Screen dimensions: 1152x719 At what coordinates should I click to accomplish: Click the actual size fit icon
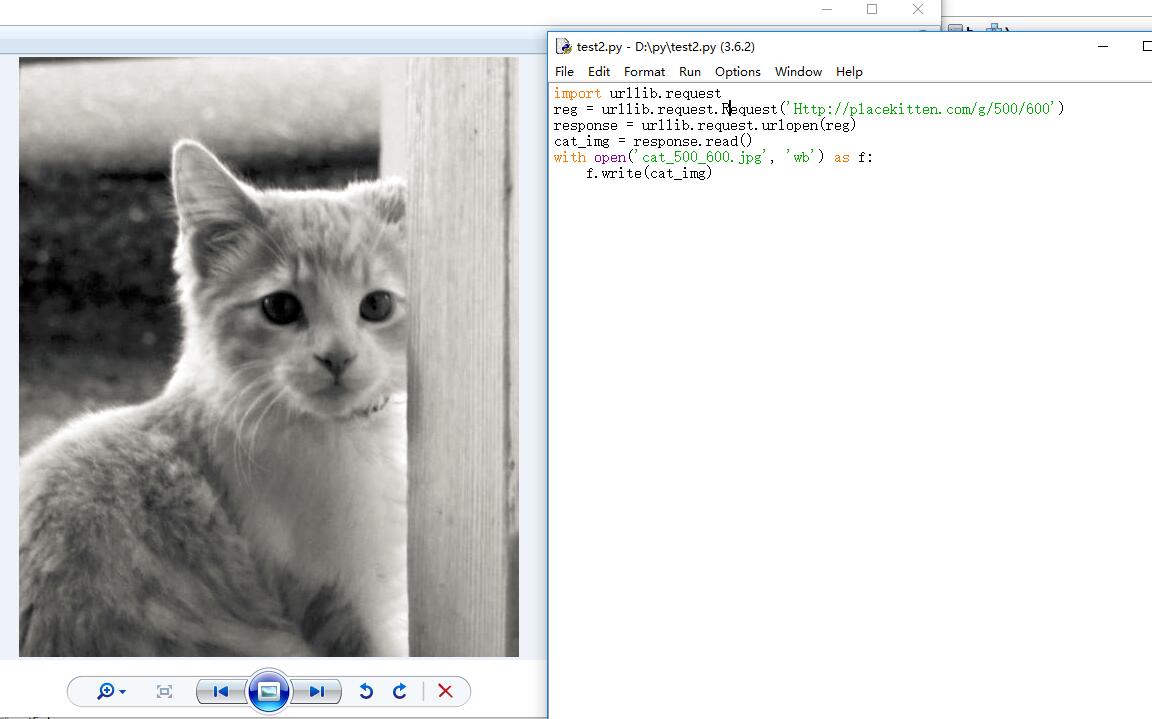[x=165, y=691]
